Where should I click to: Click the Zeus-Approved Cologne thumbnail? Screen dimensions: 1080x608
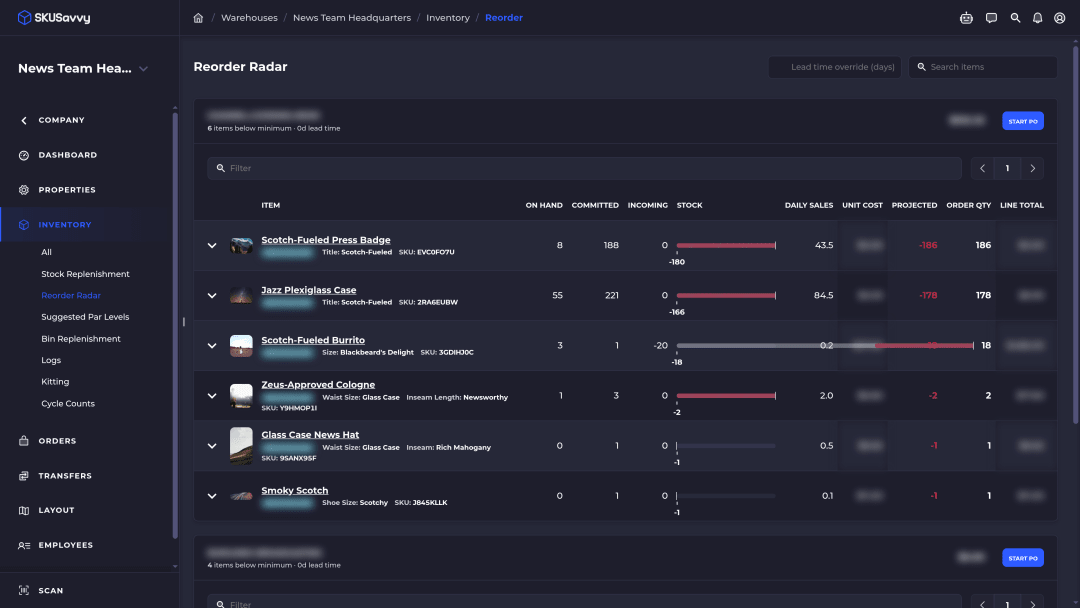(241, 396)
